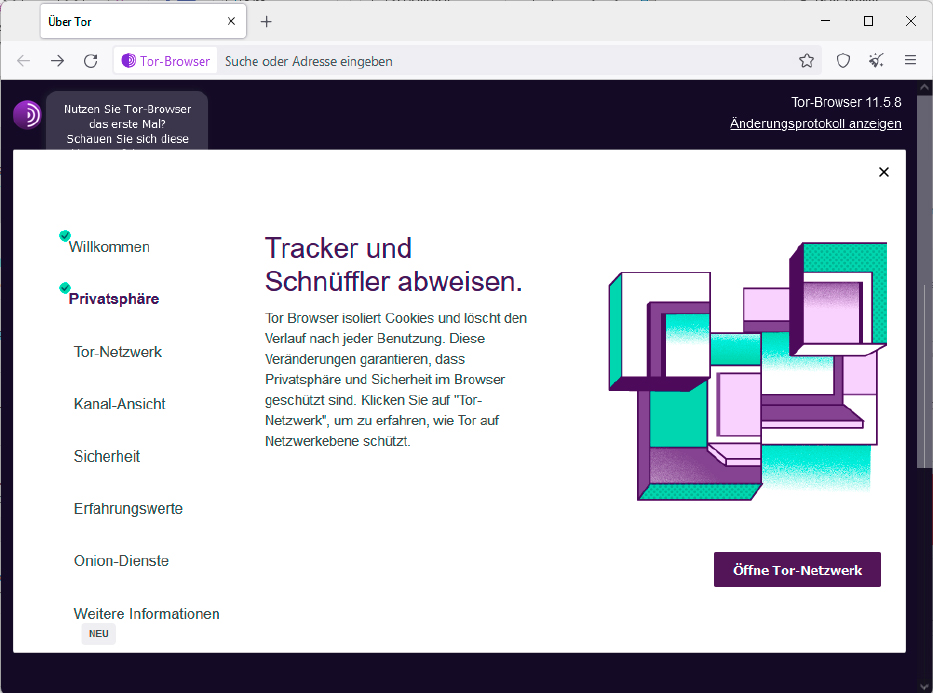Click the scrollbar up arrow
Viewport: 933px width, 693px height.
[x=924, y=87]
